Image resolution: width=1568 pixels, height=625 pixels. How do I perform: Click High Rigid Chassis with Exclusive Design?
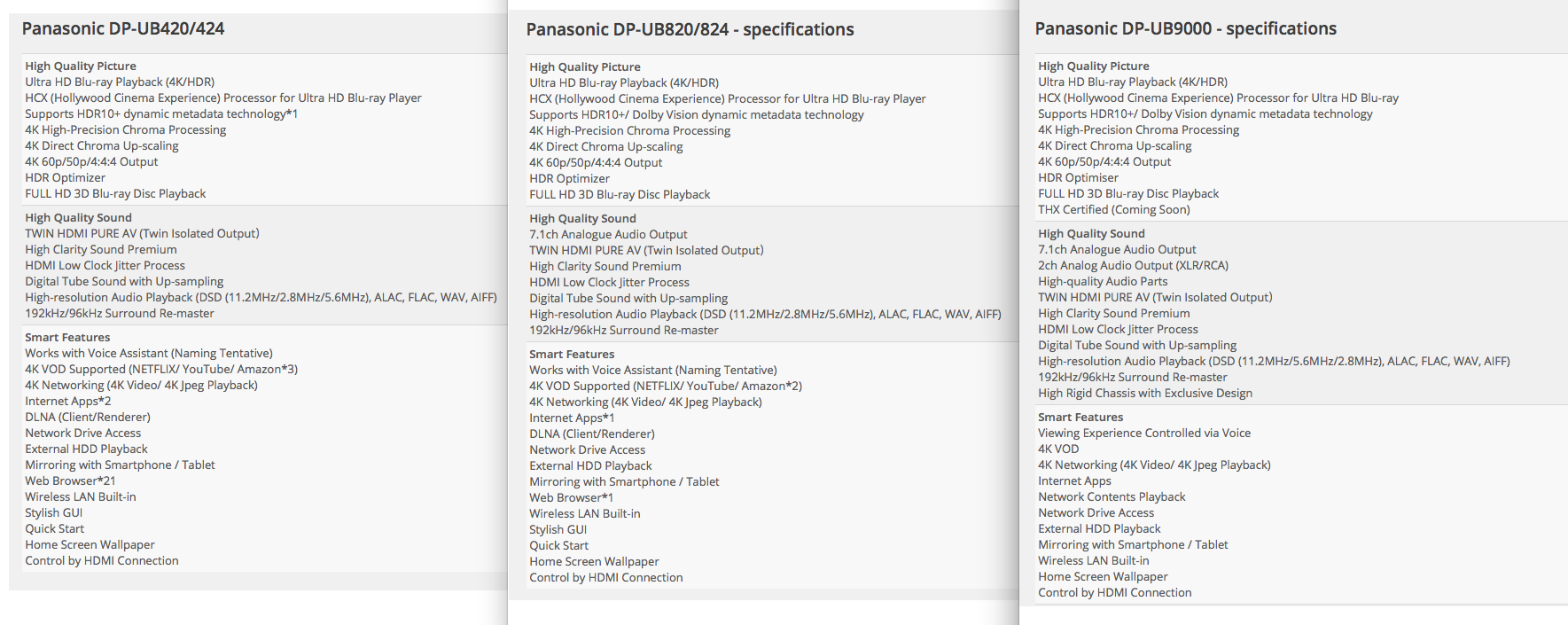tap(1145, 393)
